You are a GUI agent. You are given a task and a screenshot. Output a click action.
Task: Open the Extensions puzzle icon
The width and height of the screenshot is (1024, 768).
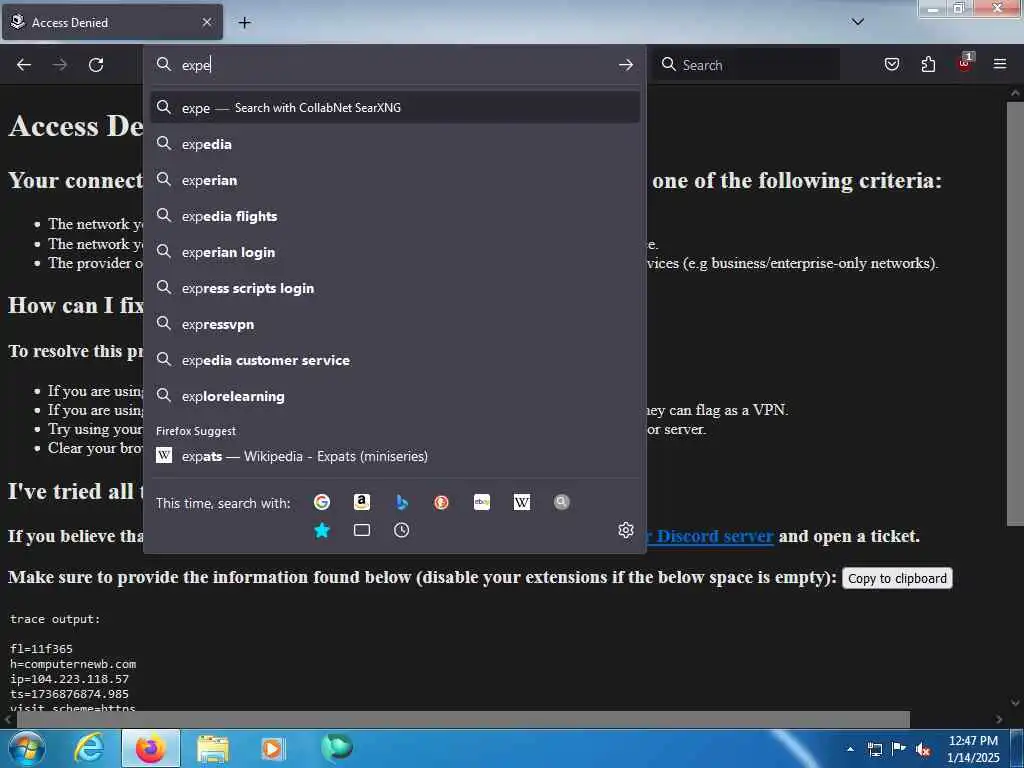(x=928, y=64)
